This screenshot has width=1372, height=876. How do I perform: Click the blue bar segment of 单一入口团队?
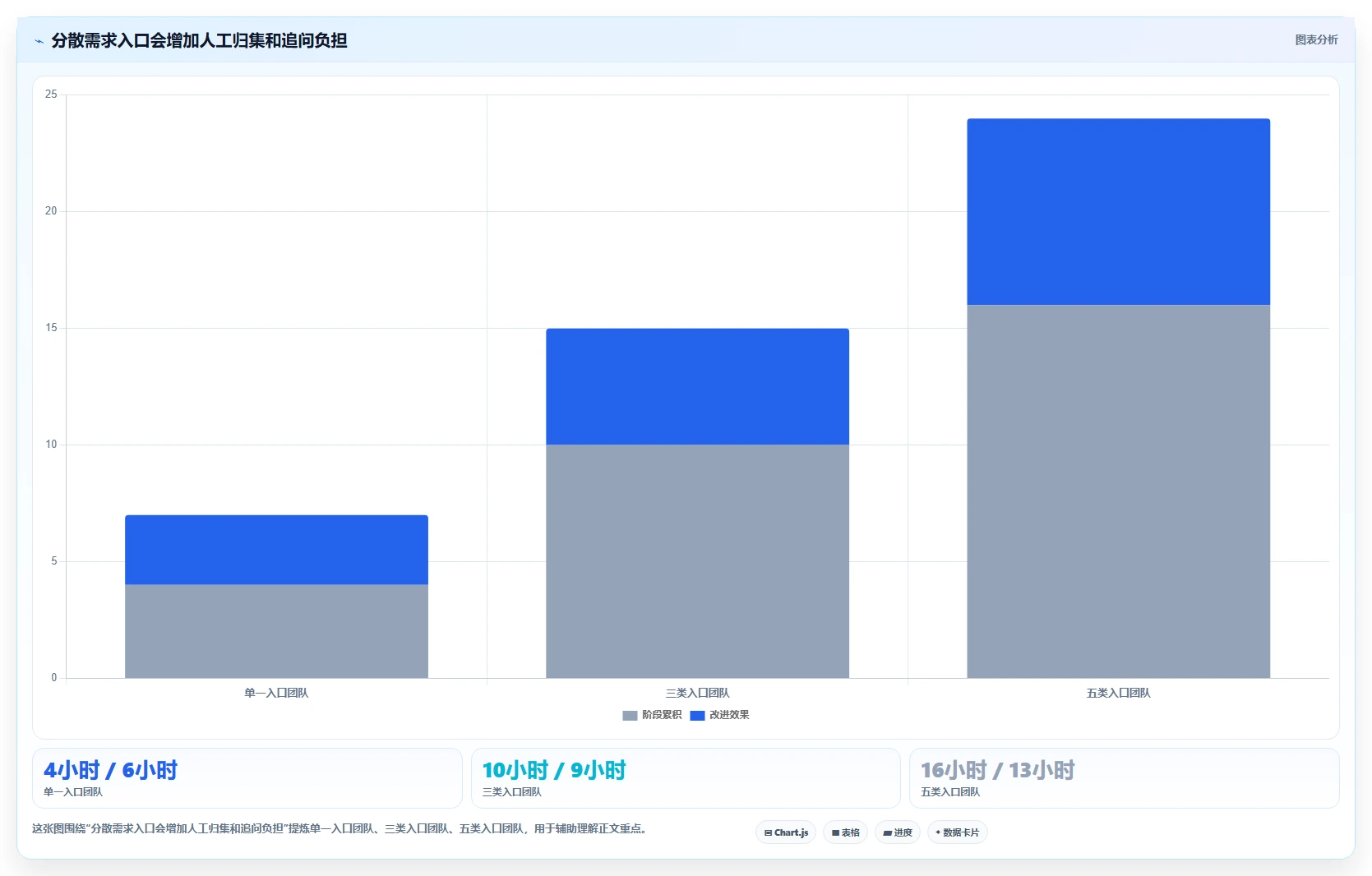pyautogui.click(x=276, y=550)
